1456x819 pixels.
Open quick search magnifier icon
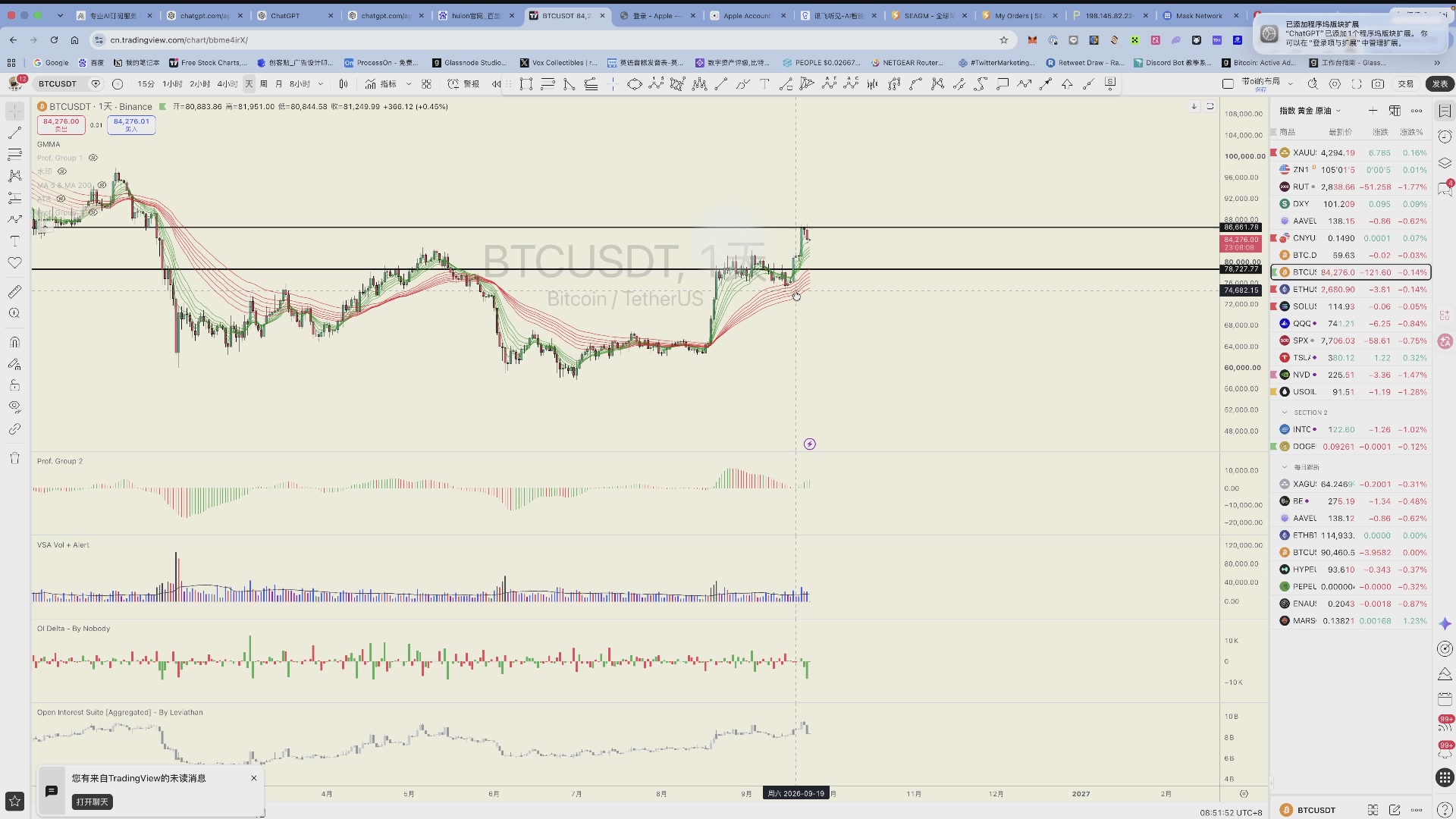(1313, 84)
